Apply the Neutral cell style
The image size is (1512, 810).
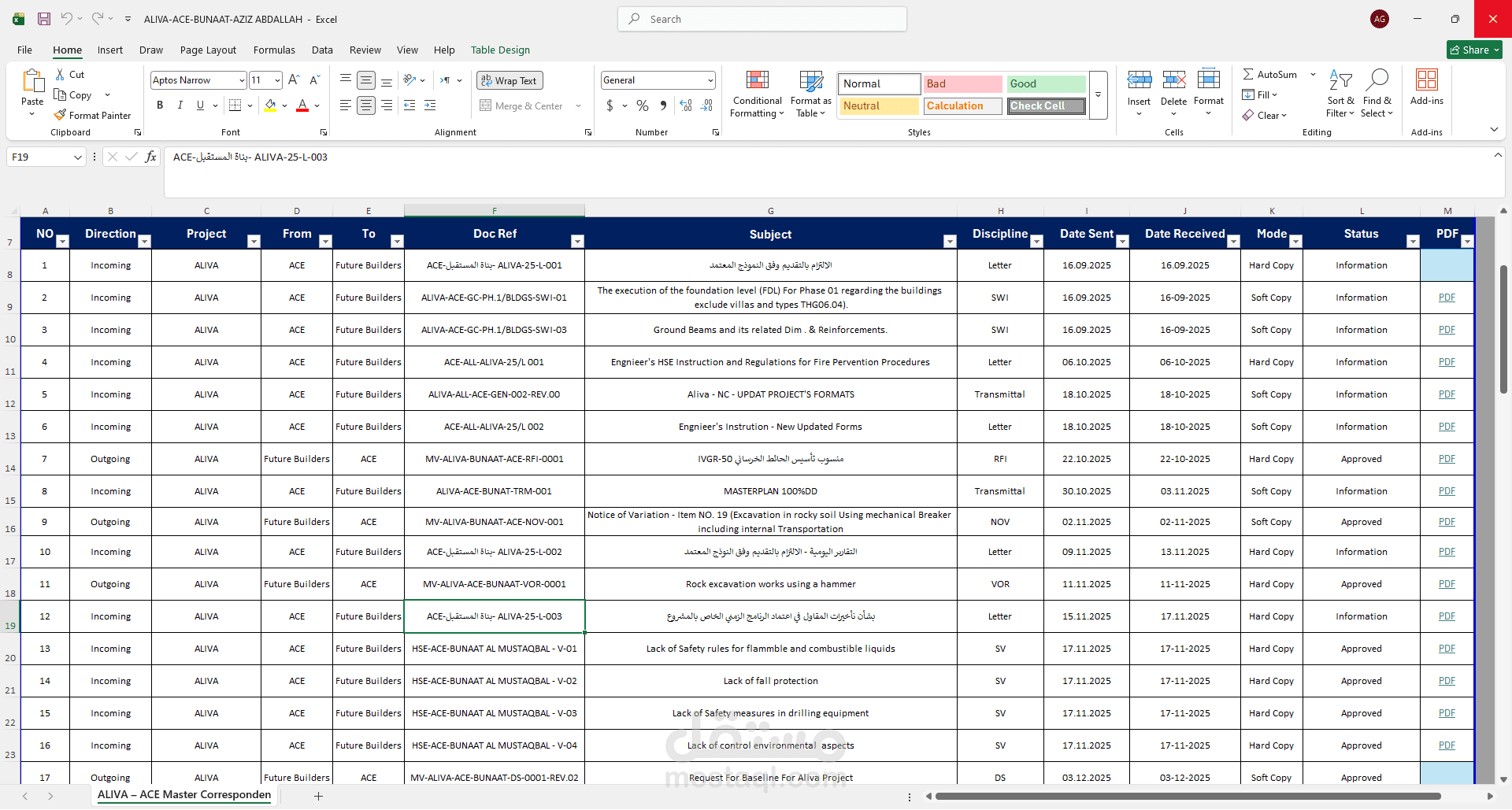tap(879, 105)
